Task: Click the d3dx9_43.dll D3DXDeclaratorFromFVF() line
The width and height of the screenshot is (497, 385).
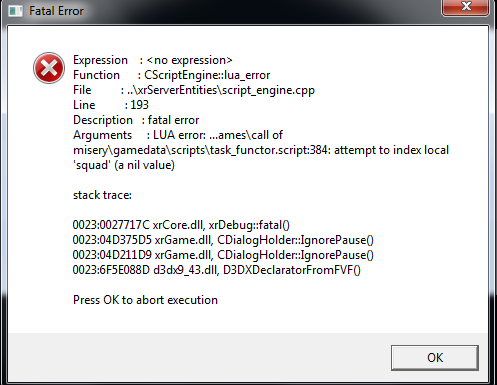Action: 217,270
